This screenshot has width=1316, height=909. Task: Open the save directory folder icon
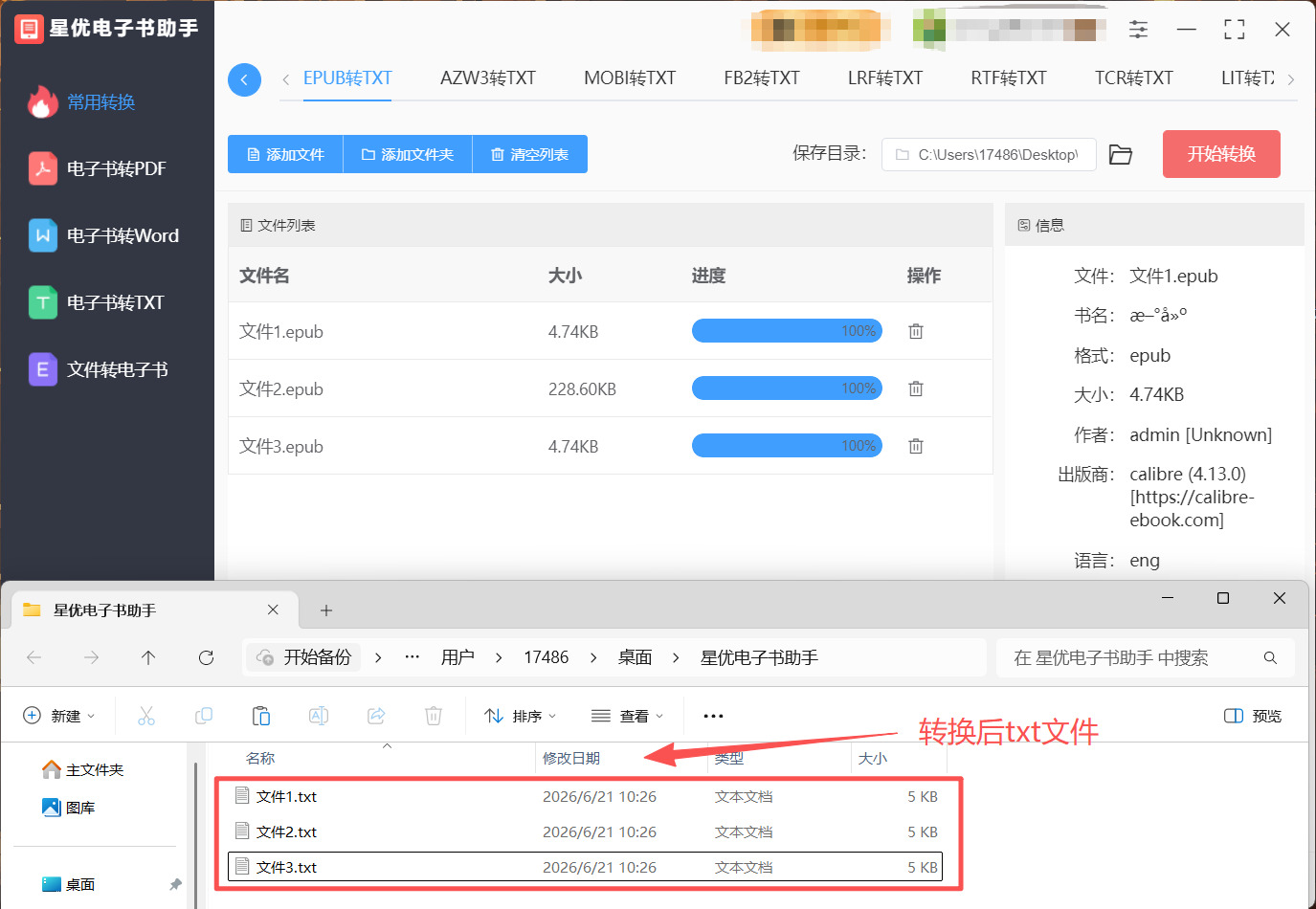(1121, 154)
